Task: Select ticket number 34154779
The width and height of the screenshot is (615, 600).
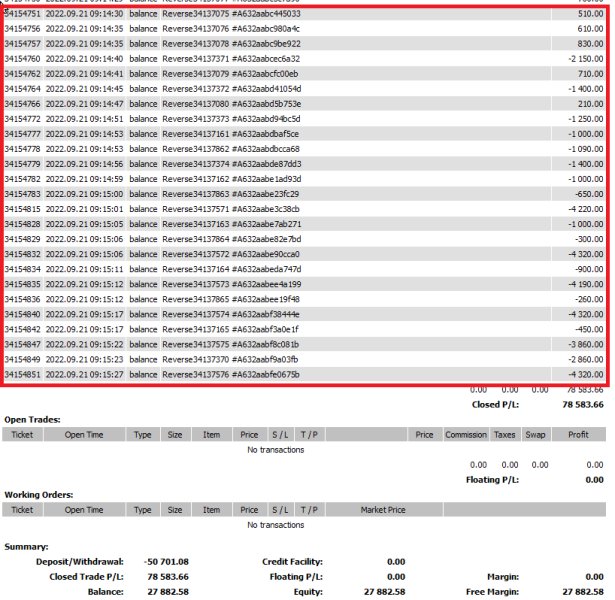Action: point(22,164)
